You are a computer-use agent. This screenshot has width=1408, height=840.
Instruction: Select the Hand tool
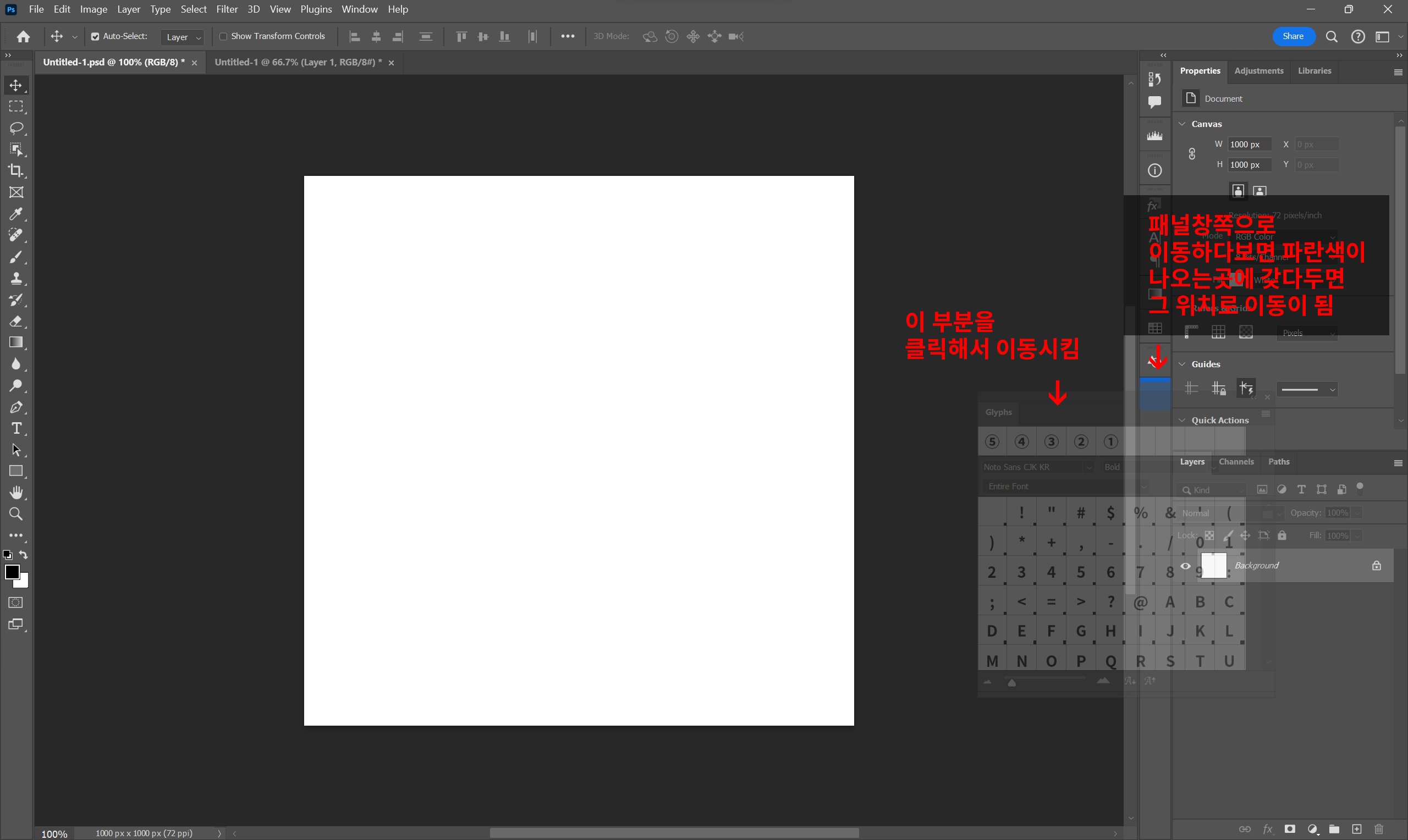tap(16, 493)
